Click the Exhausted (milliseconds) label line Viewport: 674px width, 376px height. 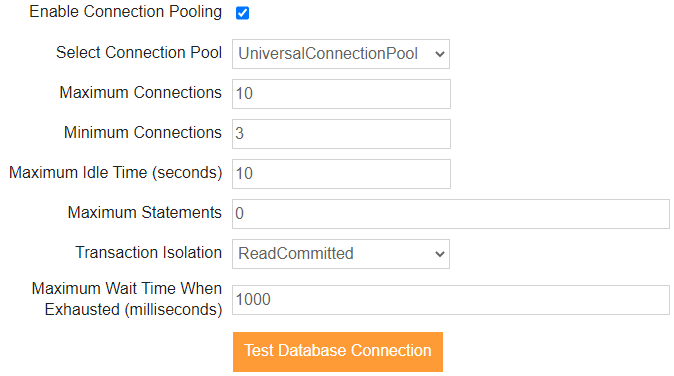[133, 309]
